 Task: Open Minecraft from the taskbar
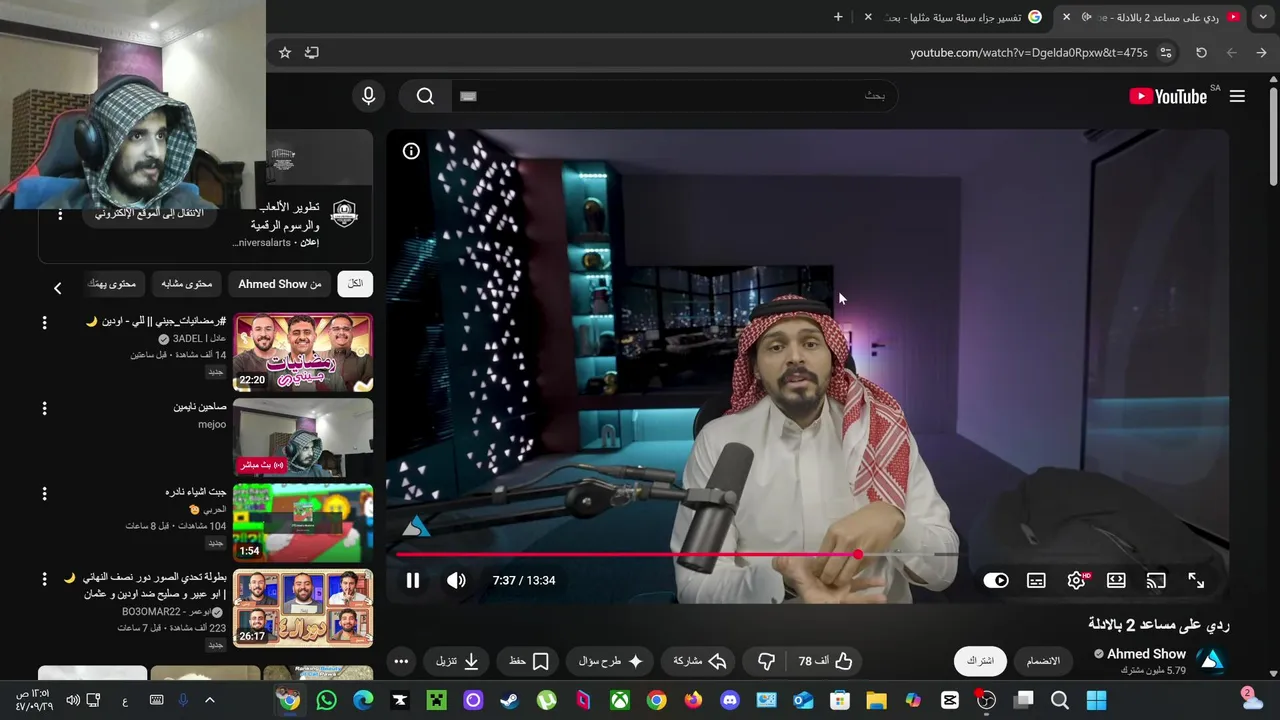(x=436, y=700)
